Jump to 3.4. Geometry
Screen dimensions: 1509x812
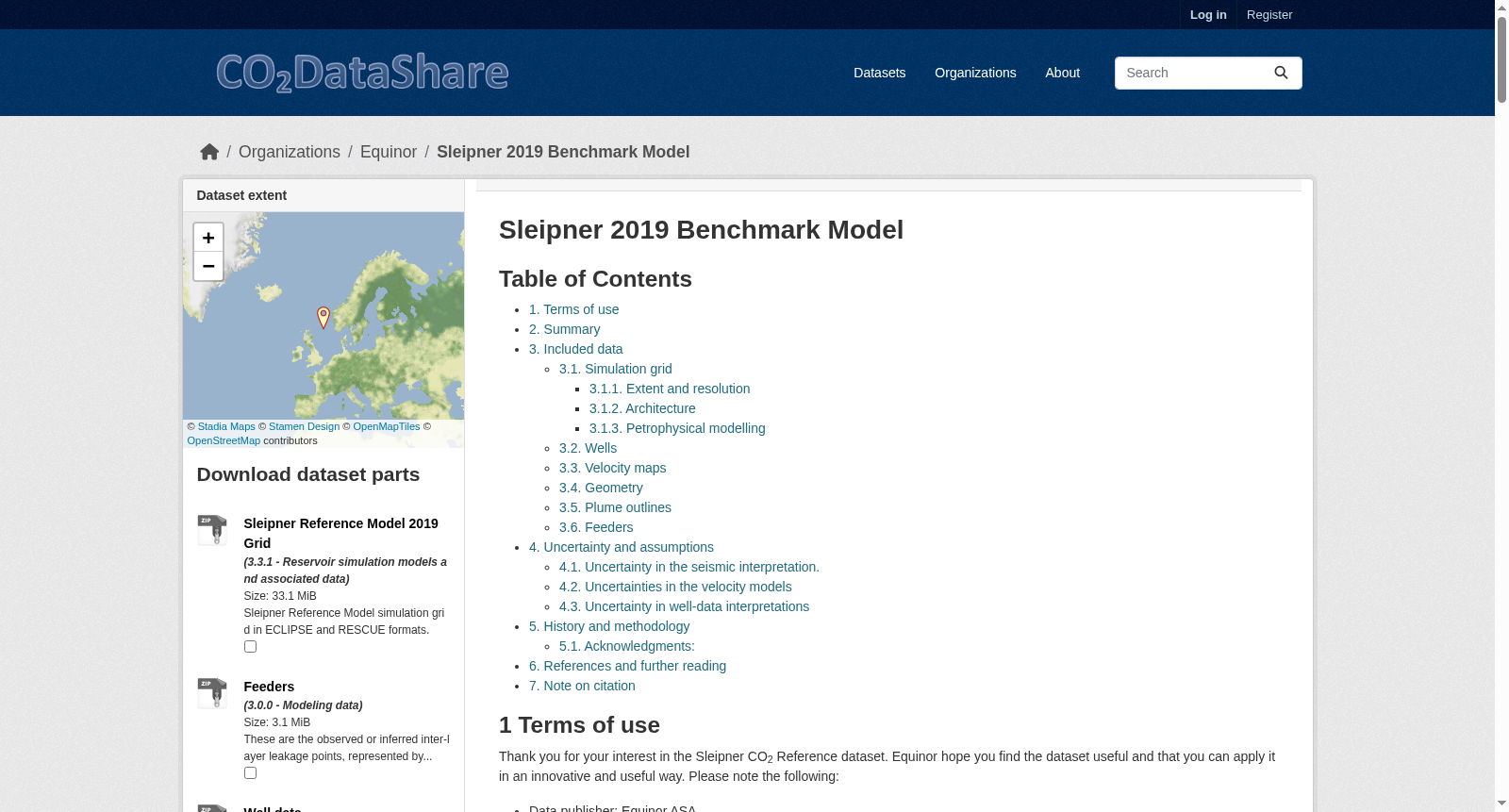pyautogui.click(x=601, y=488)
